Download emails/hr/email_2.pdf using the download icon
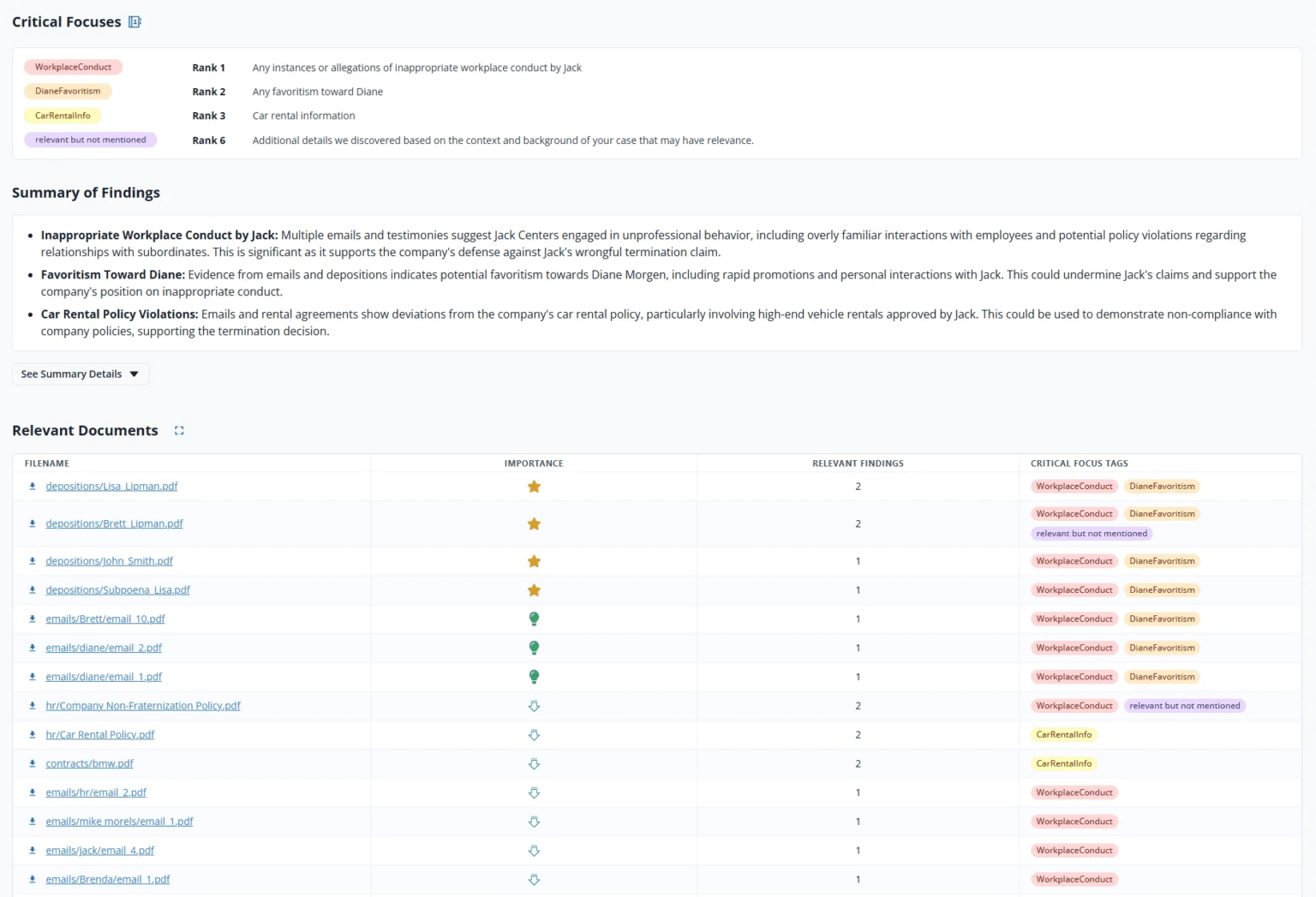The image size is (1316, 897). tap(32, 792)
